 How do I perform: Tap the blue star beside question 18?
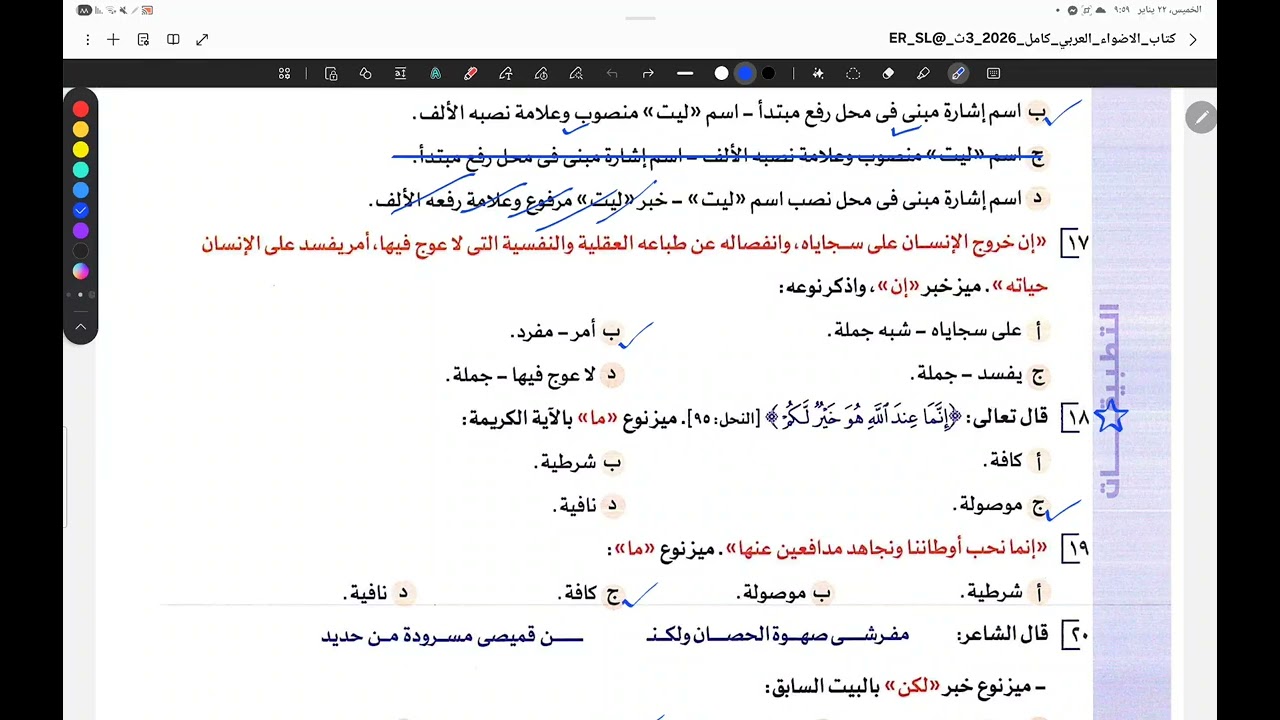[x=1111, y=416]
